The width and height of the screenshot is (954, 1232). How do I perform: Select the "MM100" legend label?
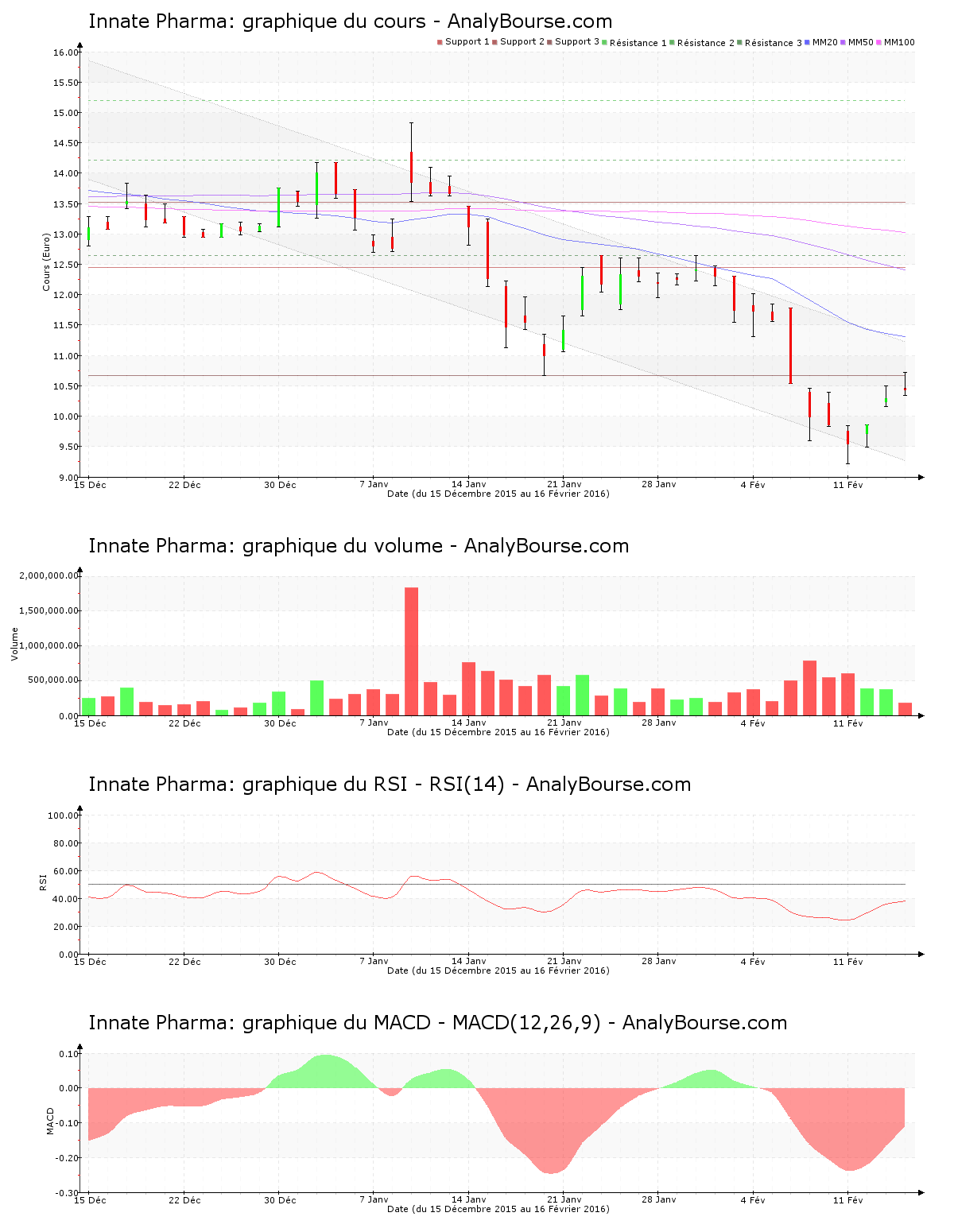coord(899,42)
